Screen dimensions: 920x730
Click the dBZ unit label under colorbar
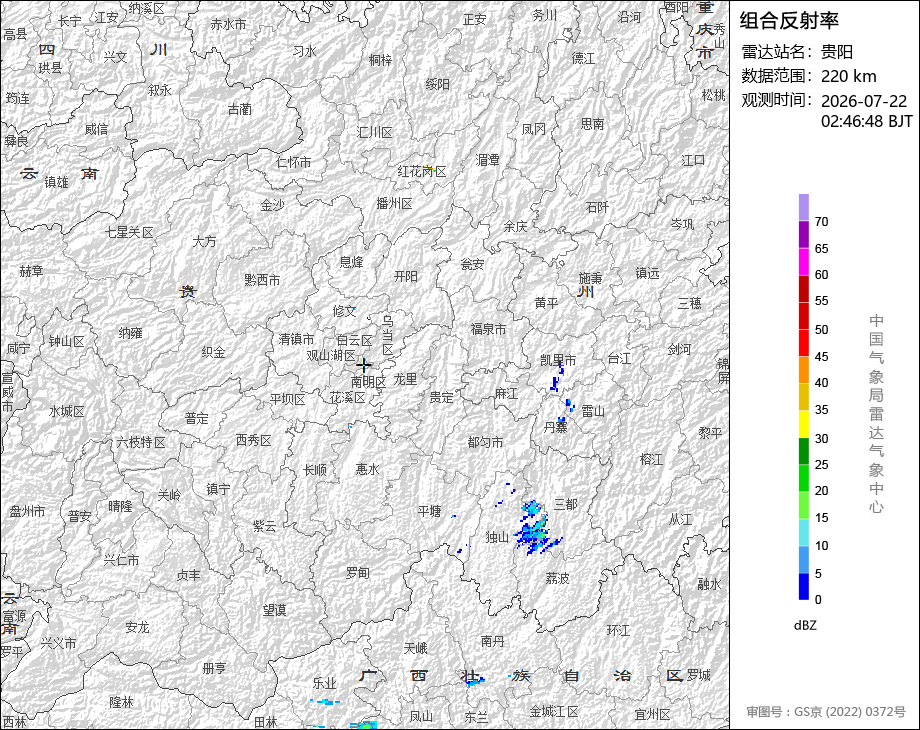pyautogui.click(x=805, y=626)
